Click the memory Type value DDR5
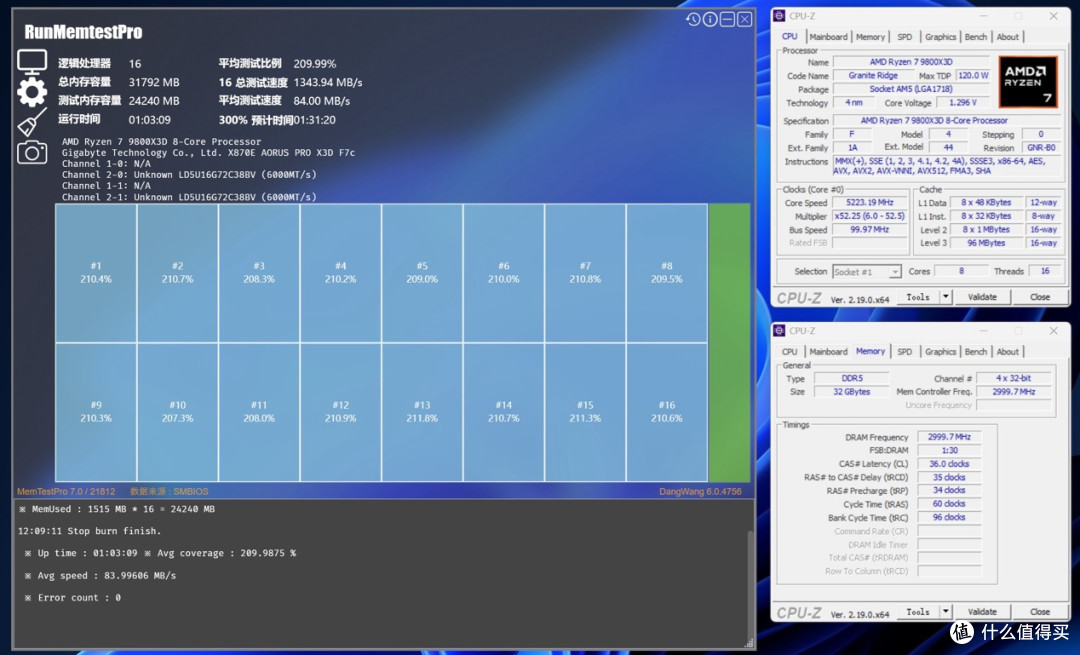The width and height of the screenshot is (1080, 655). (x=852, y=378)
